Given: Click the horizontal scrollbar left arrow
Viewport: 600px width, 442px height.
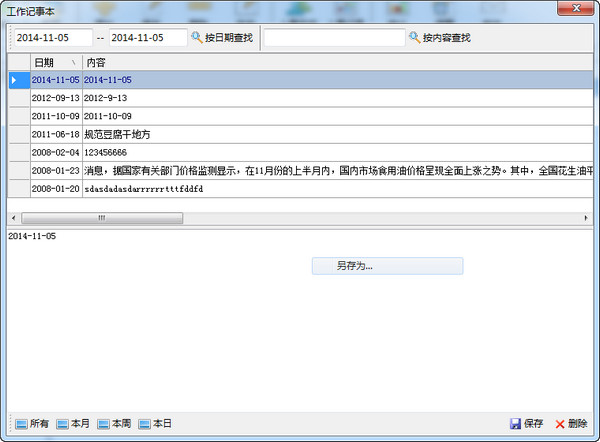Looking at the screenshot, I should [12, 218].
